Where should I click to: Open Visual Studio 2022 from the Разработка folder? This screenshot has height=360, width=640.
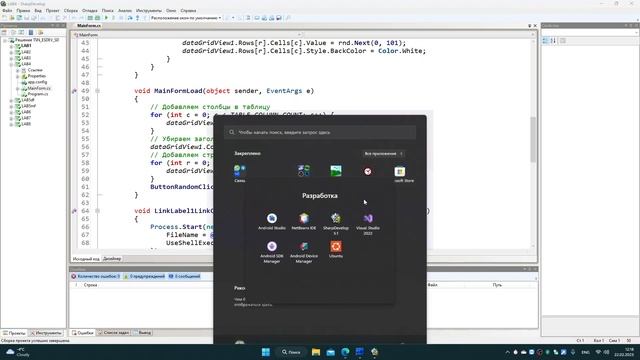(368, 224)
